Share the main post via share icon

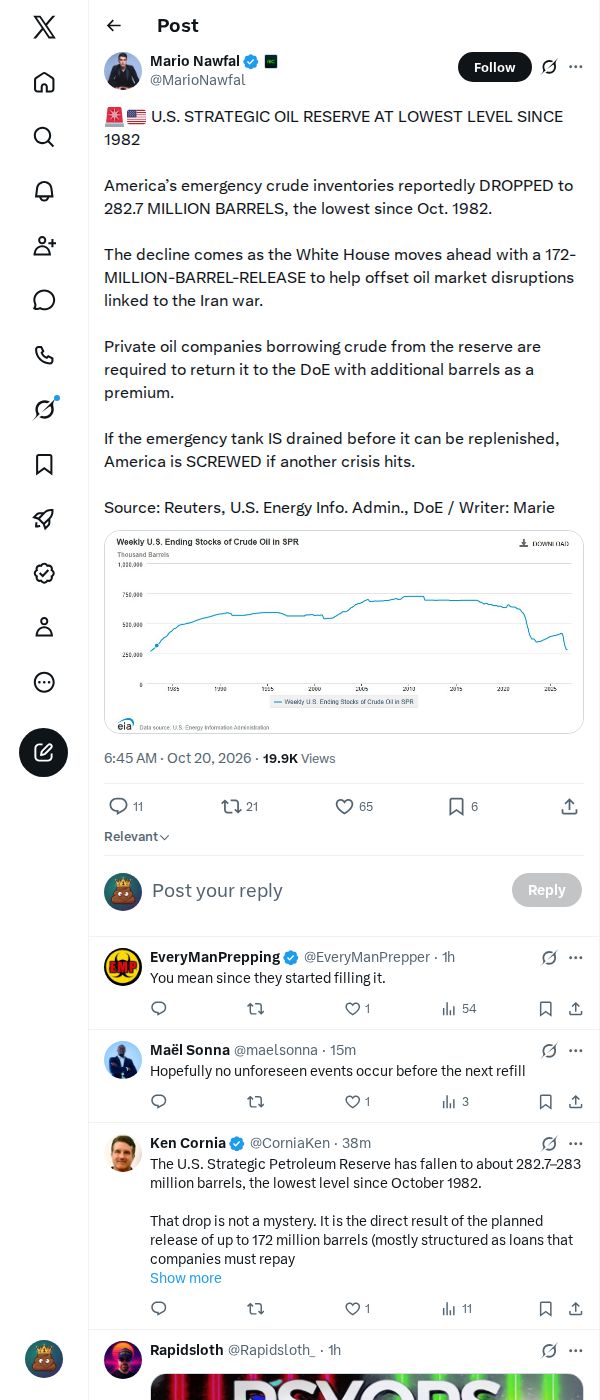569,806
